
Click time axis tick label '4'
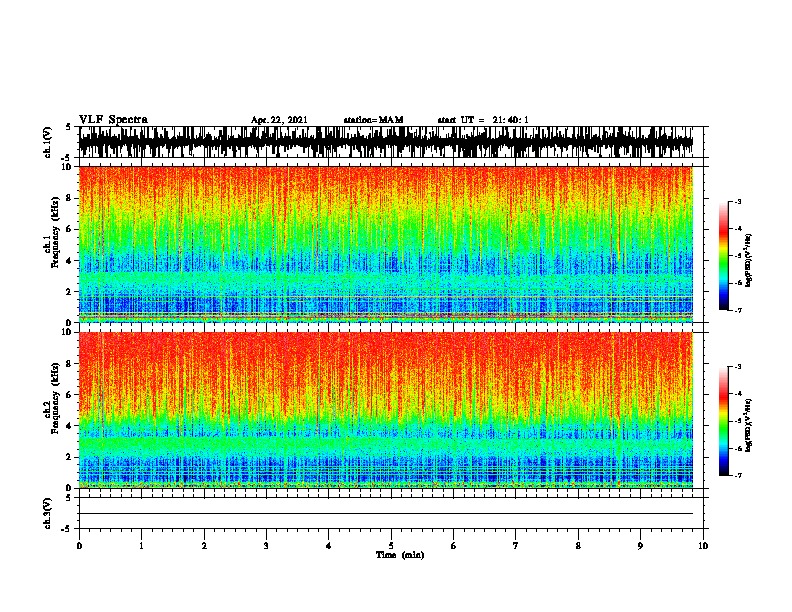coord(329,546)
